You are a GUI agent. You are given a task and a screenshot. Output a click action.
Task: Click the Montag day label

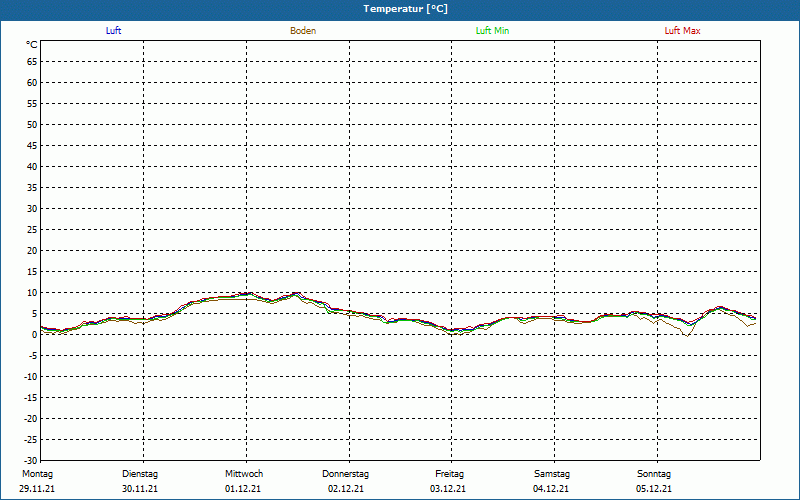(x=37, y=474)
